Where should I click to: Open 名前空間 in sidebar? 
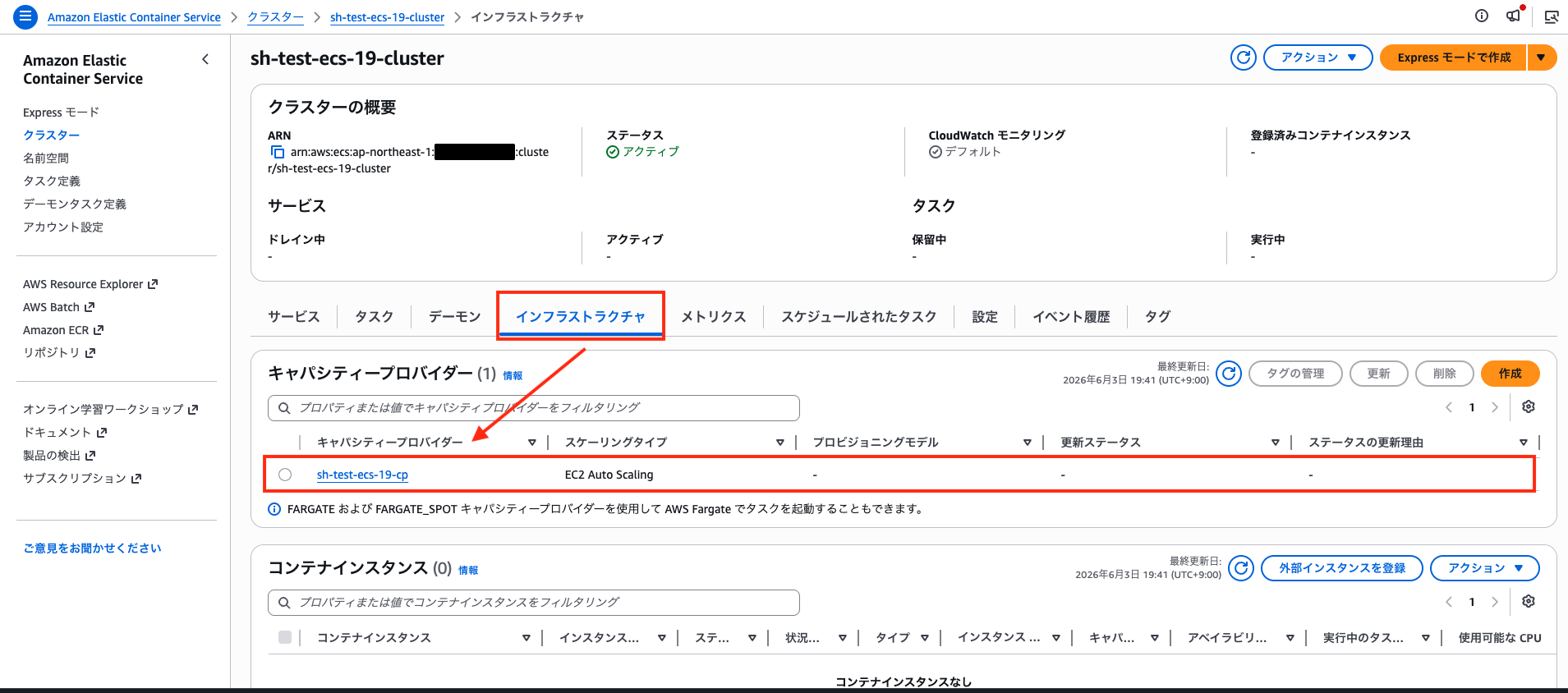pyautogui.click(x=46, y=158)
